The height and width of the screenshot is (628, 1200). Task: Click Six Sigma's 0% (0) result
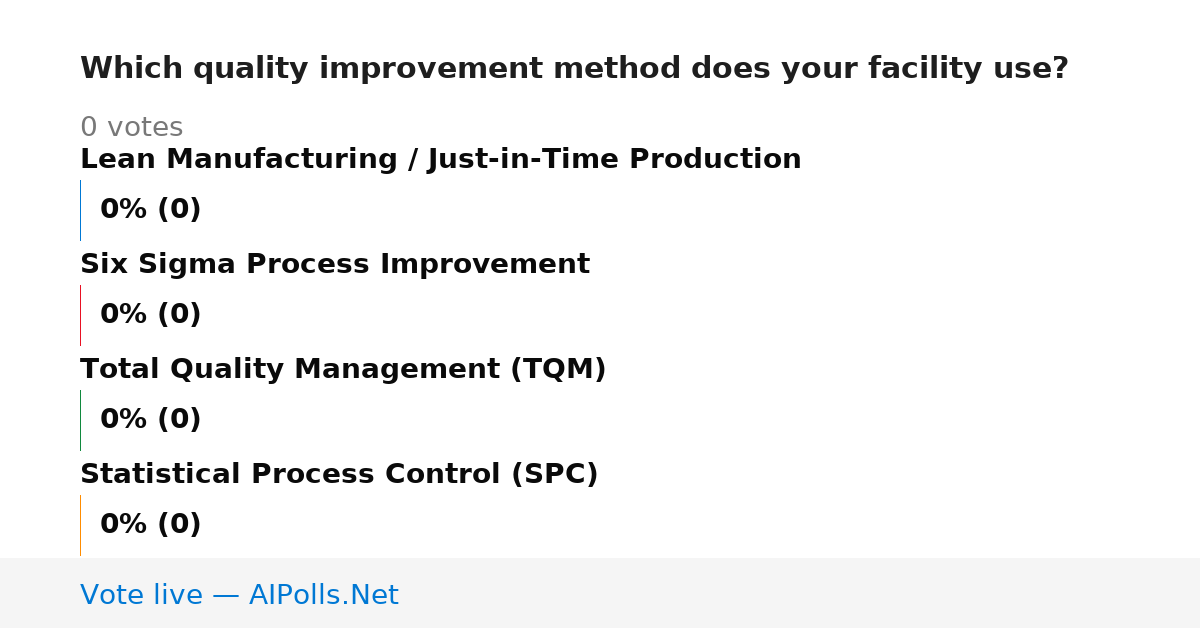150,315
